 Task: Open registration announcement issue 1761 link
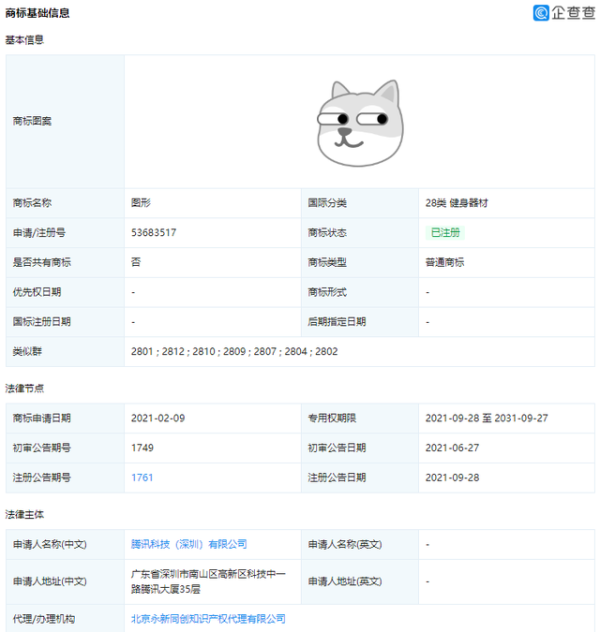(x=142, y=478)
